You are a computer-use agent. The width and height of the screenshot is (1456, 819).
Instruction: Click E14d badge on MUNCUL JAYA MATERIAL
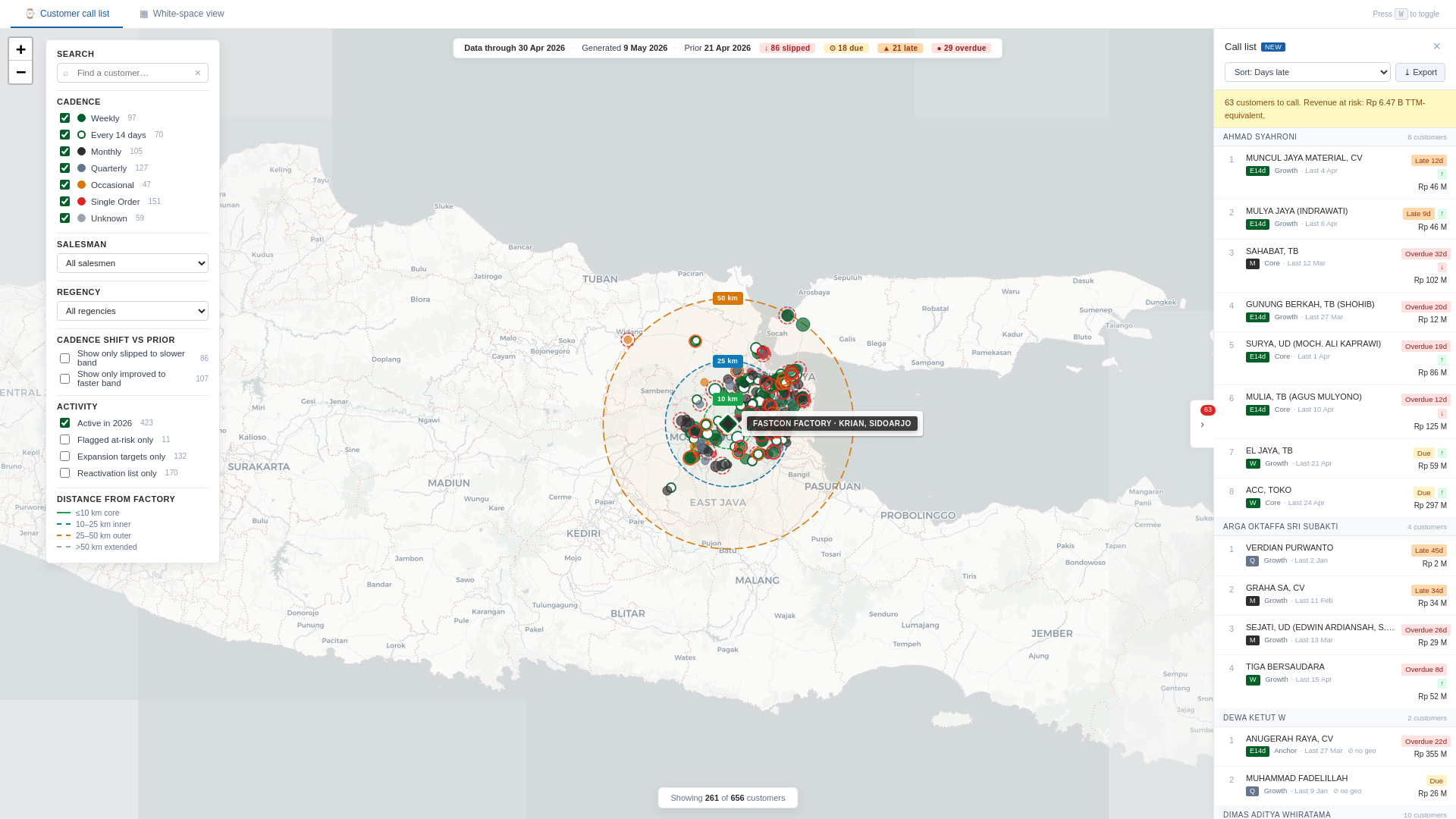(x=1257, y=171)
